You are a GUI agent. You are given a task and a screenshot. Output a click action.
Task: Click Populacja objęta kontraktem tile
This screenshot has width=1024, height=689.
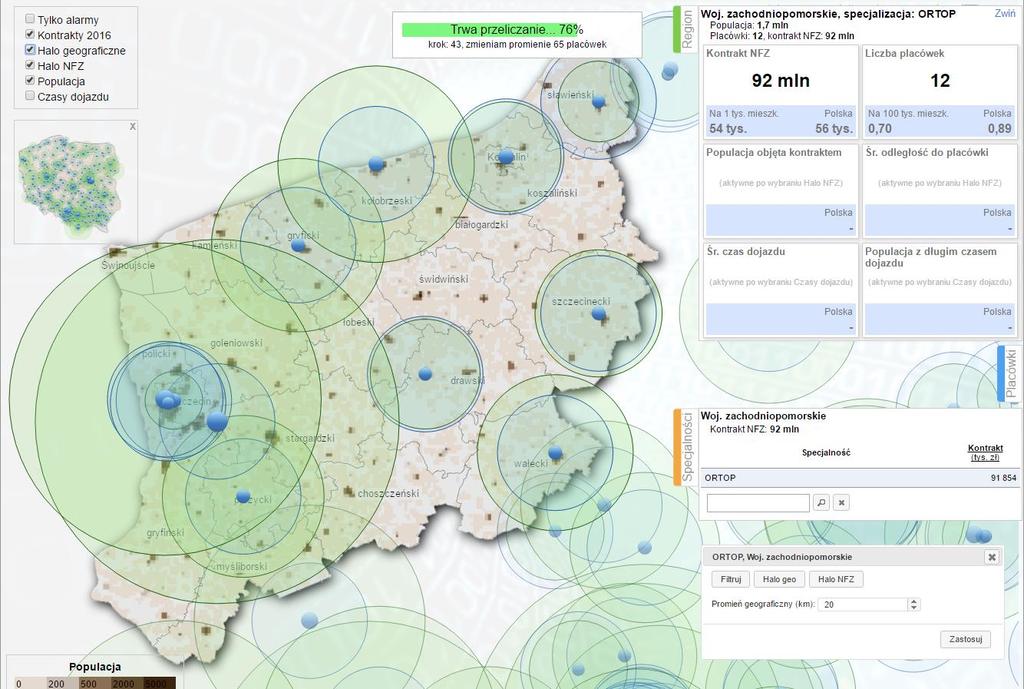coord(781,191)
